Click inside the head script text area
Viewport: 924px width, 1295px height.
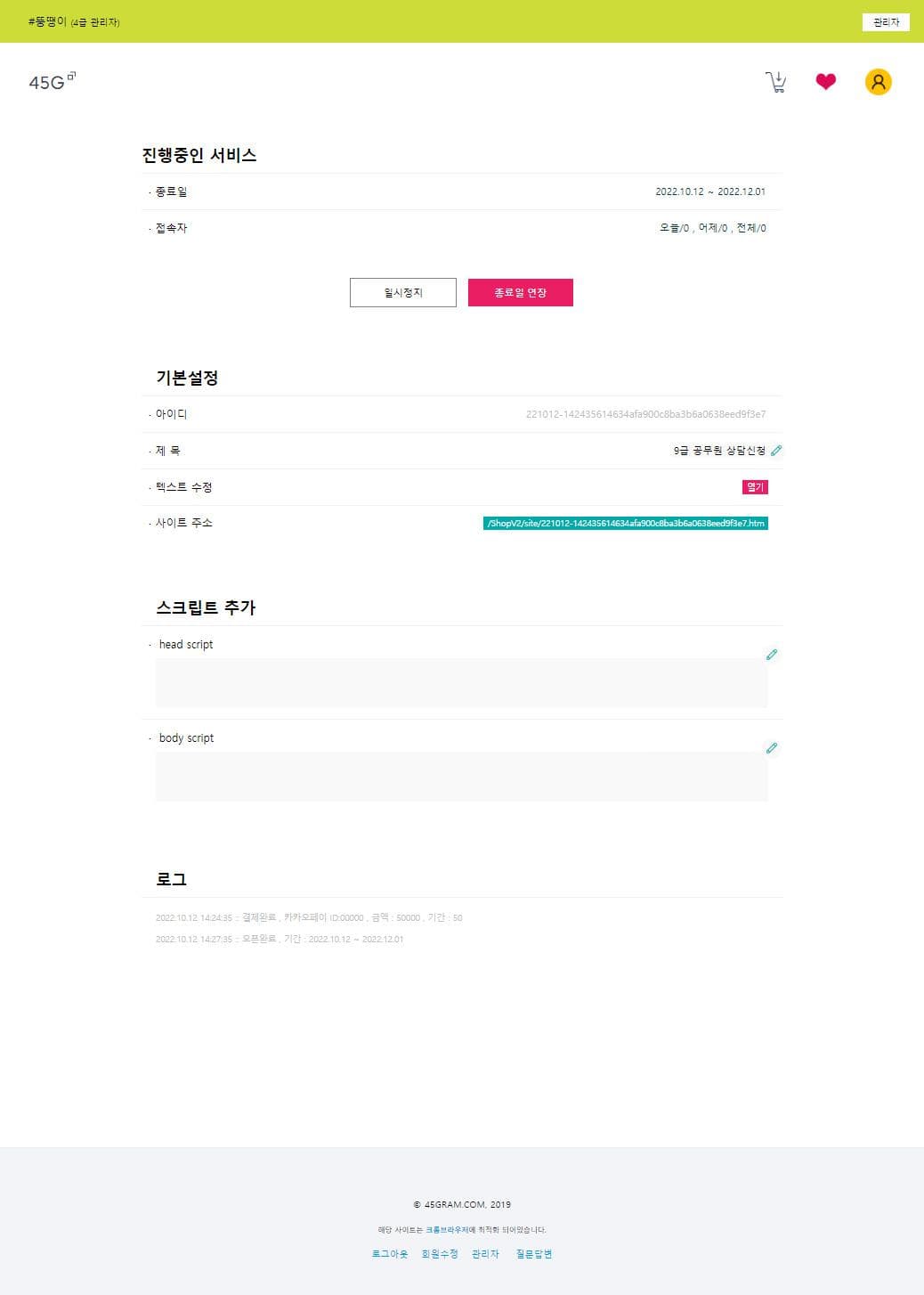click(x=461, y=683)
